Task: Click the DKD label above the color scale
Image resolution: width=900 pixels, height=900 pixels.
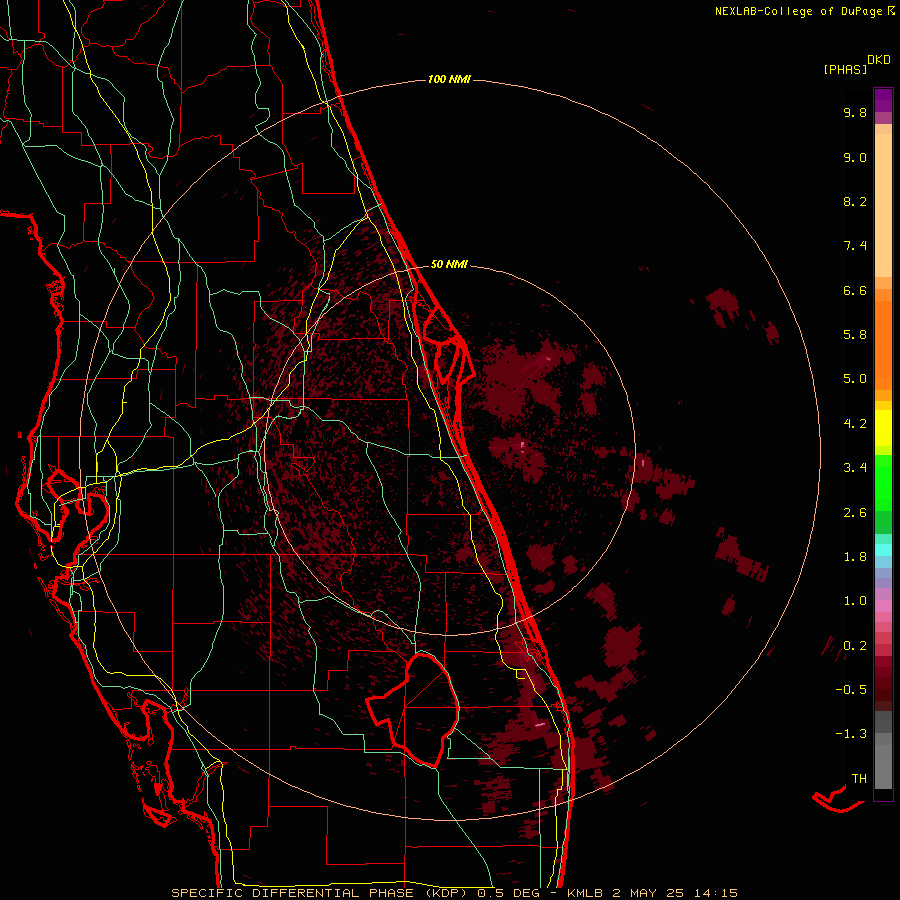Action: click(x=879, y=60)
